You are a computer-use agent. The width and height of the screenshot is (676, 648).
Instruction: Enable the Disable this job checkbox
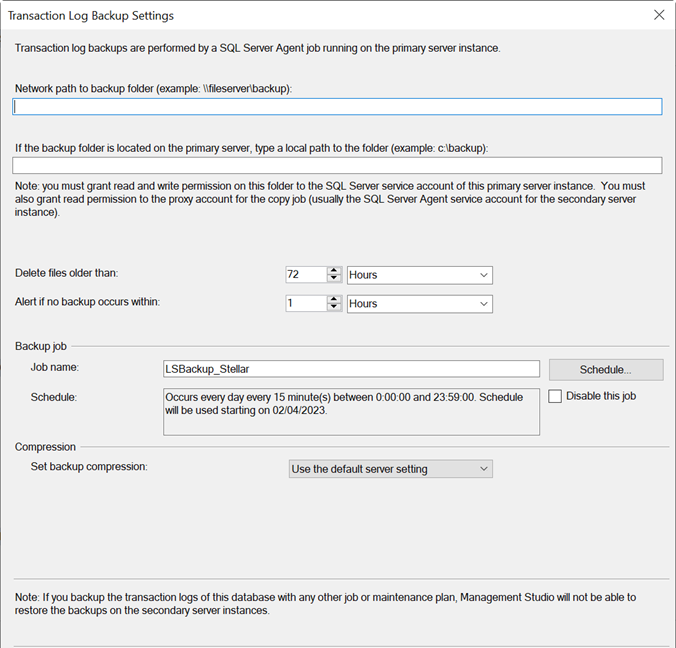coord(555,396)
